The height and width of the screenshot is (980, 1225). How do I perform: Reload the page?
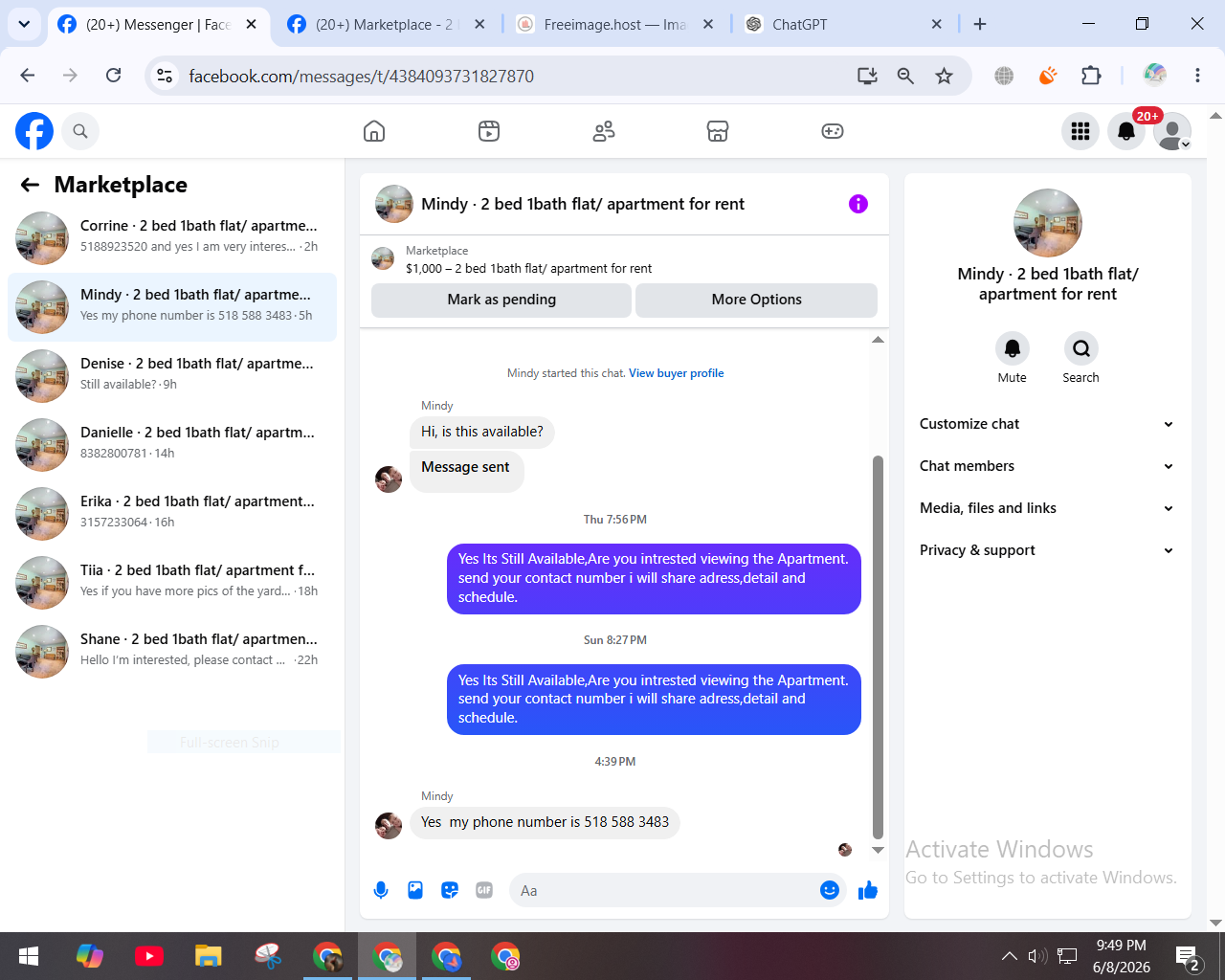(x=113, y=76)
